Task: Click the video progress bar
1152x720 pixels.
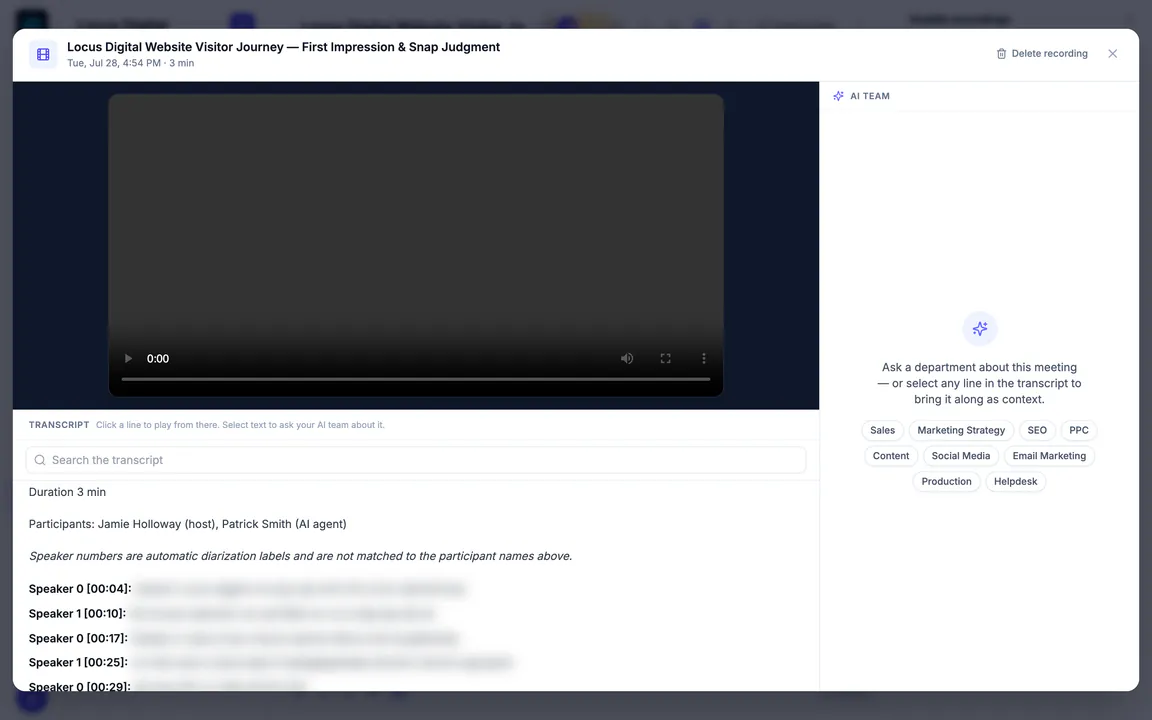Action: (x=416, y=379)
